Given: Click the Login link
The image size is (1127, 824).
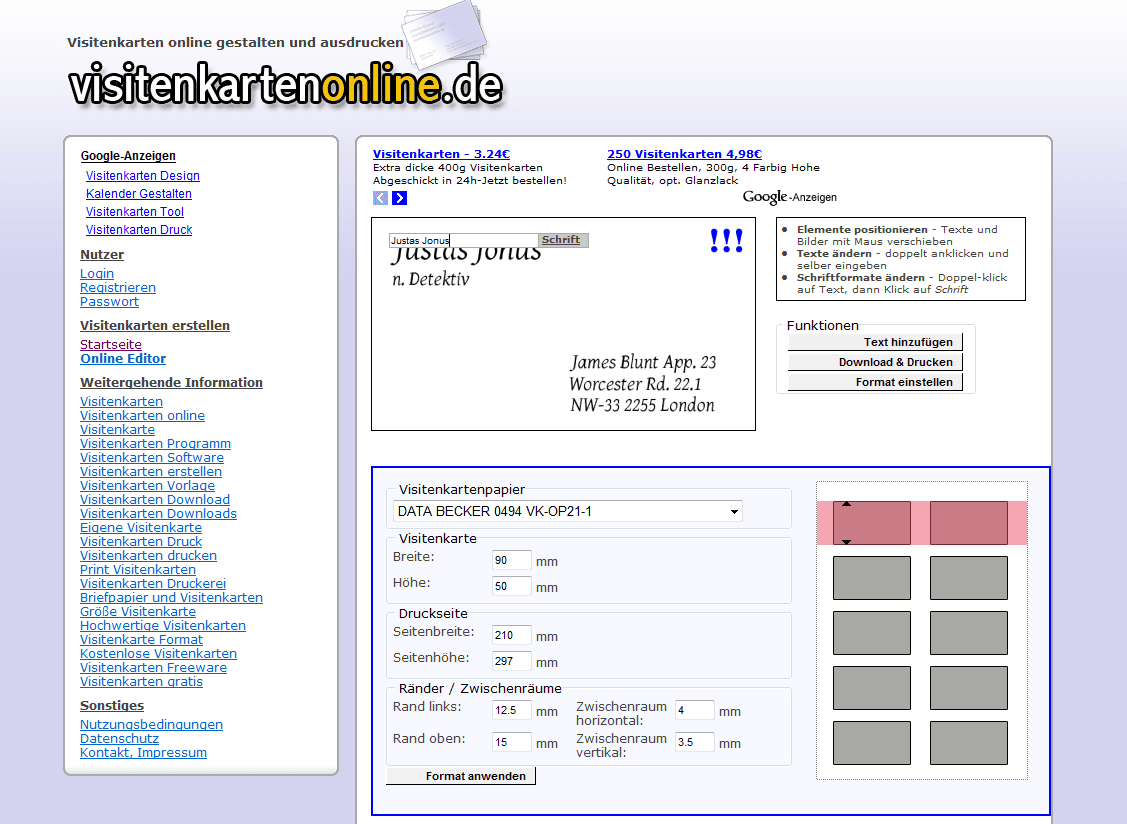Looking at the screenshot, I should point(97,273).
